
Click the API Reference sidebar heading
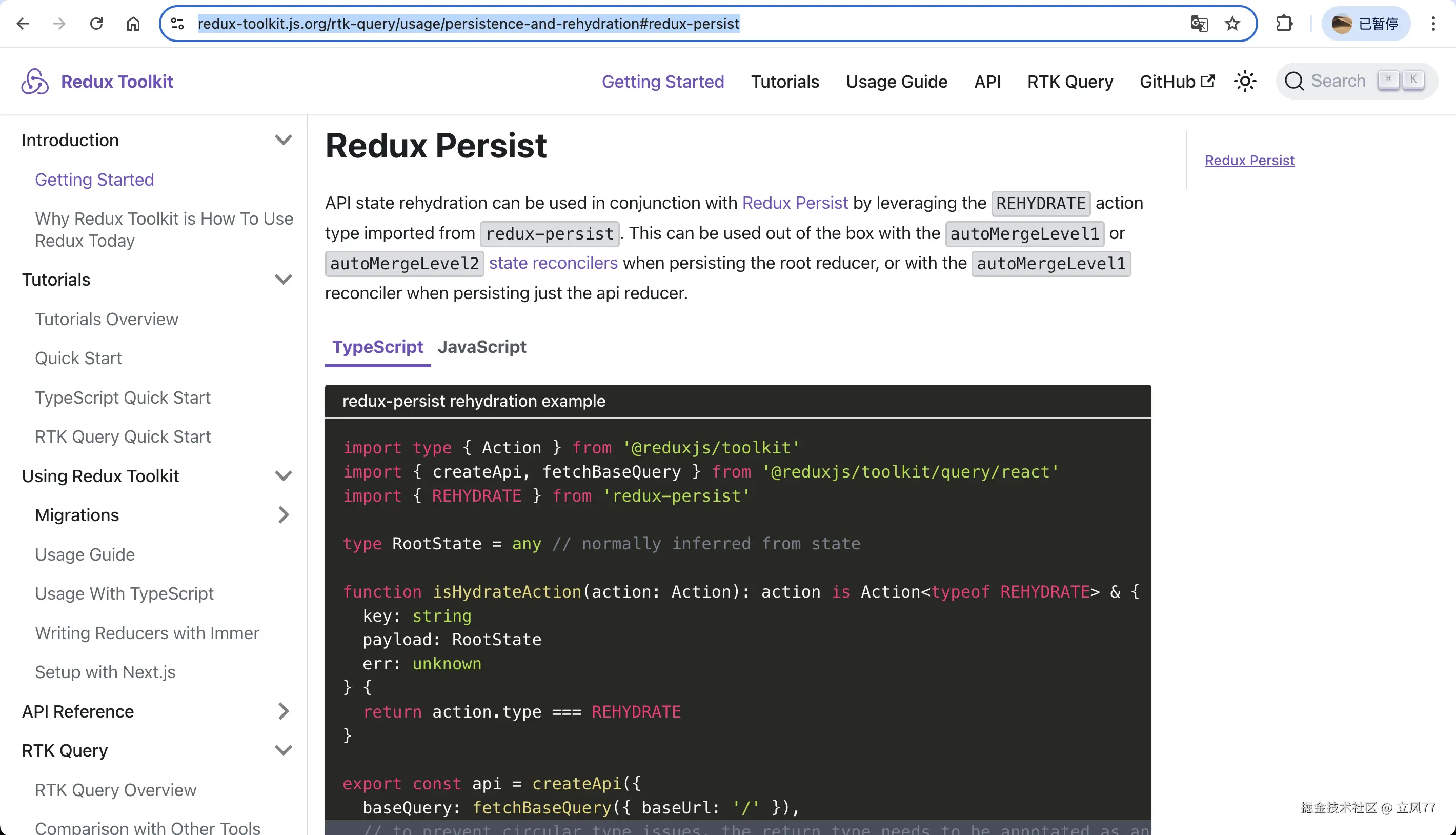[78, 711]
